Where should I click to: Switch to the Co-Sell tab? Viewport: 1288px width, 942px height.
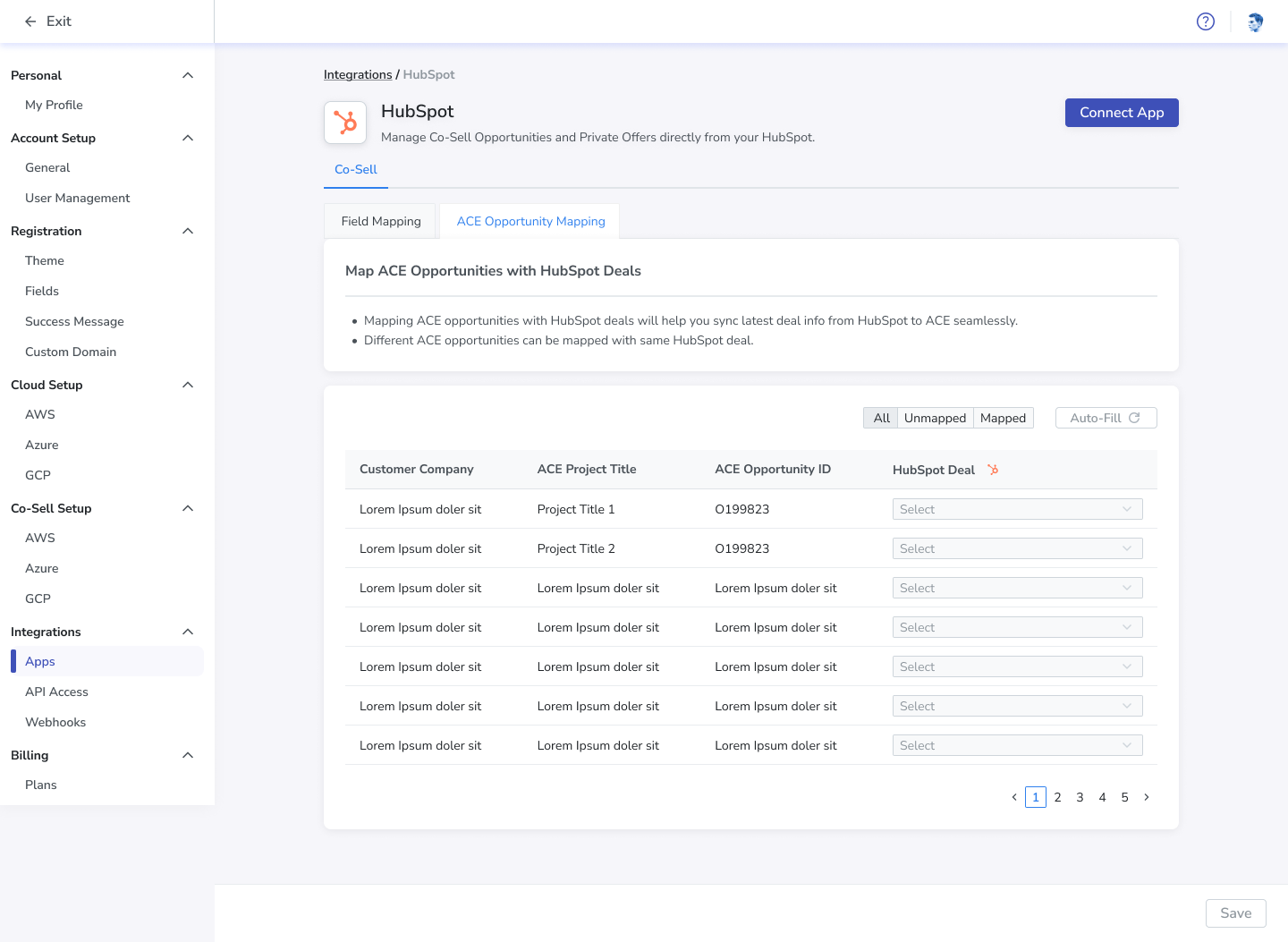tap(356, 169)
